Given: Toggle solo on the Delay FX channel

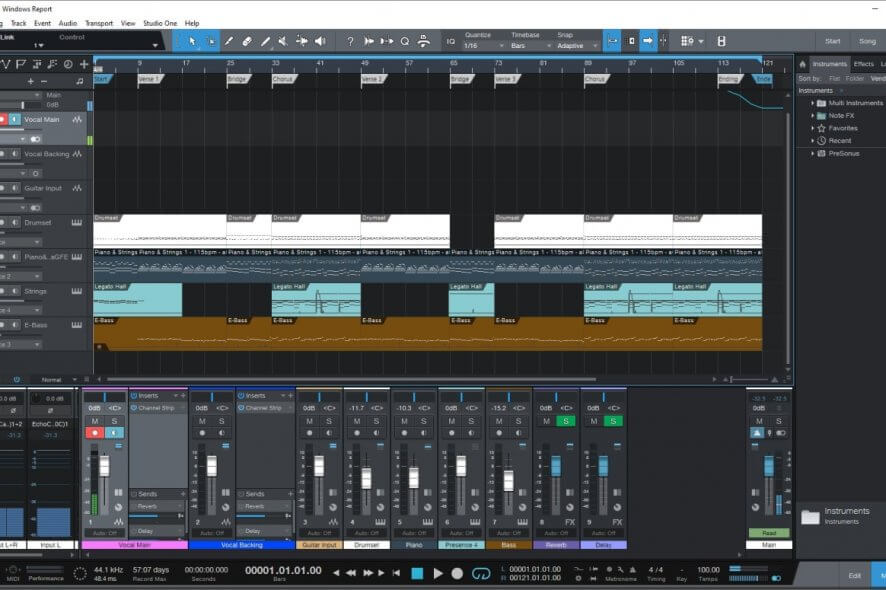Looking at the screenshot, I should (613, 421).
